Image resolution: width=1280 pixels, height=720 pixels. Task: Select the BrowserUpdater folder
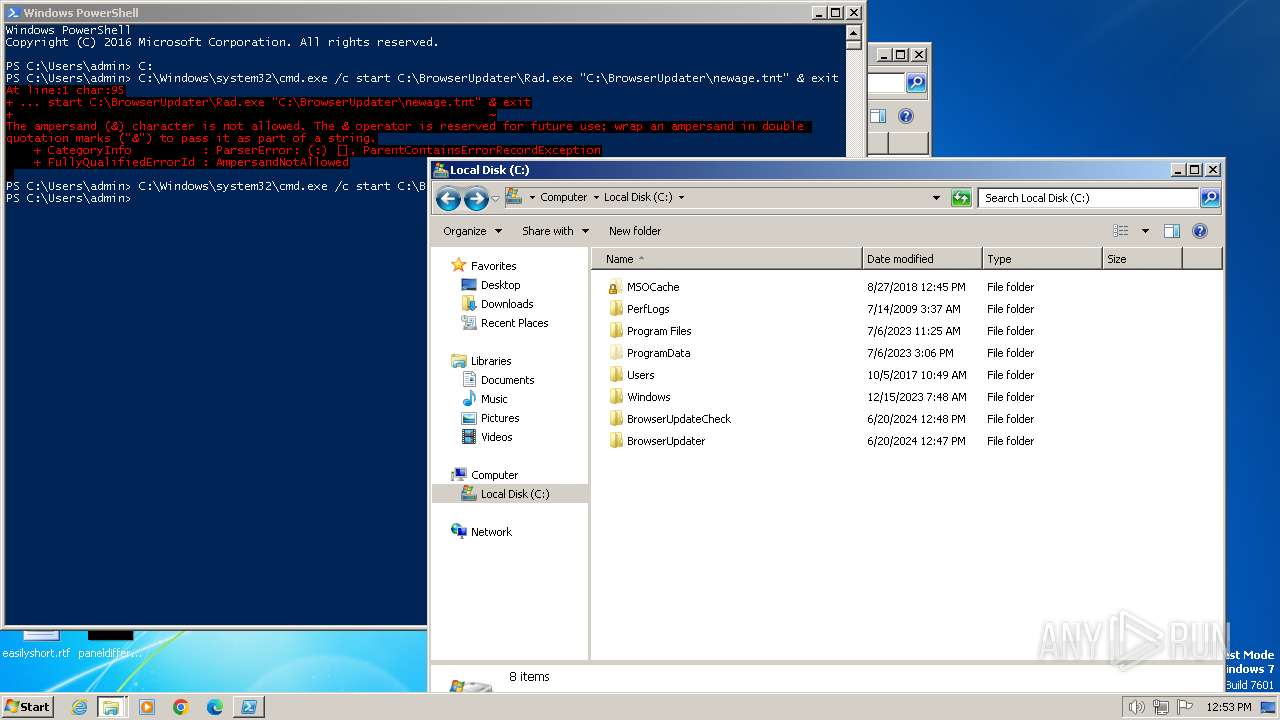click(x=666, y=441)
